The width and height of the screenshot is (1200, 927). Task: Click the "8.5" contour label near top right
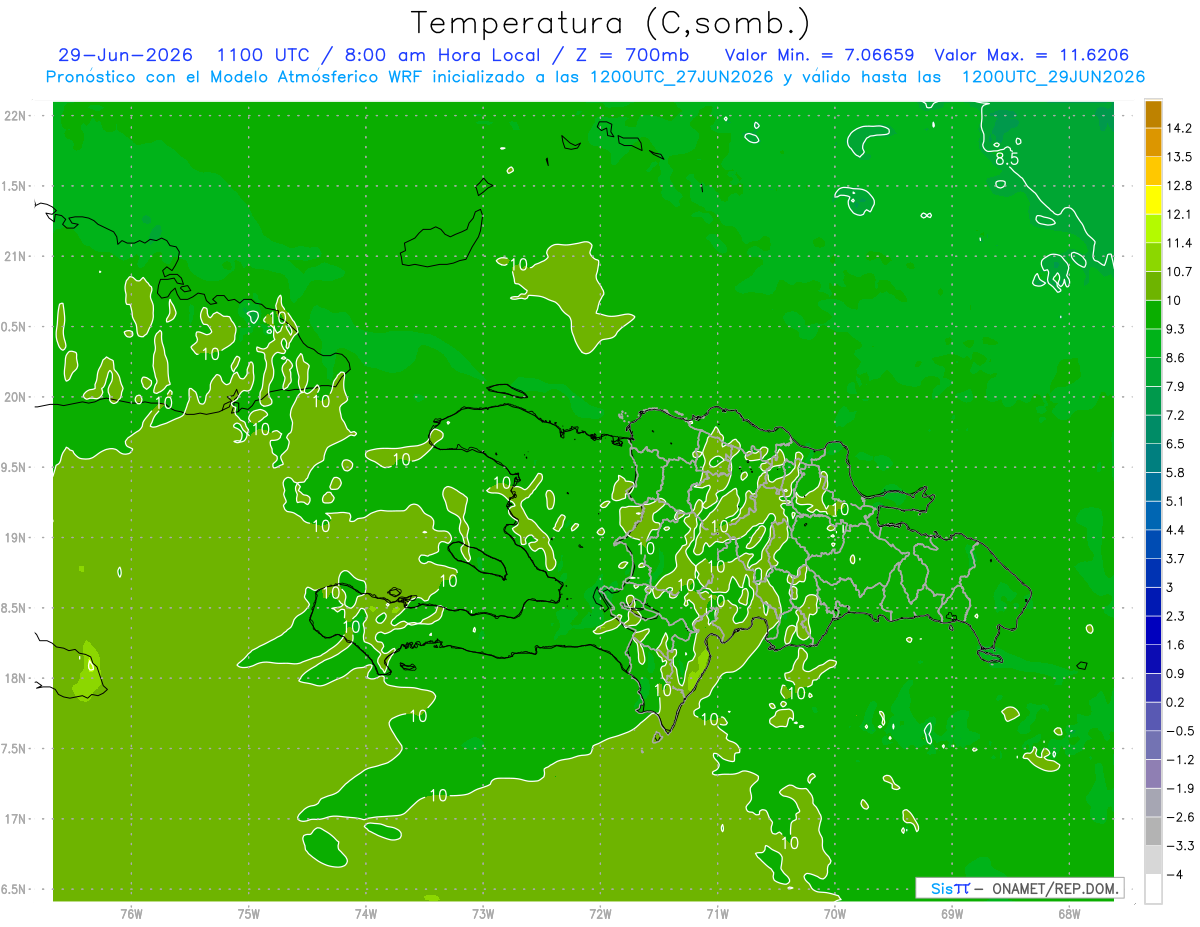1007,159
